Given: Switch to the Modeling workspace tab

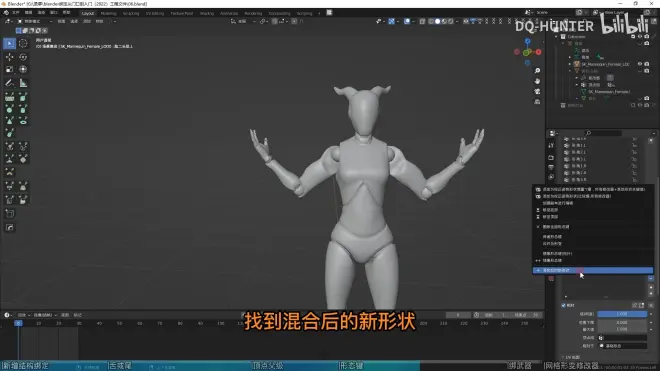Looking at the screenshot, I should pos(109,13).
